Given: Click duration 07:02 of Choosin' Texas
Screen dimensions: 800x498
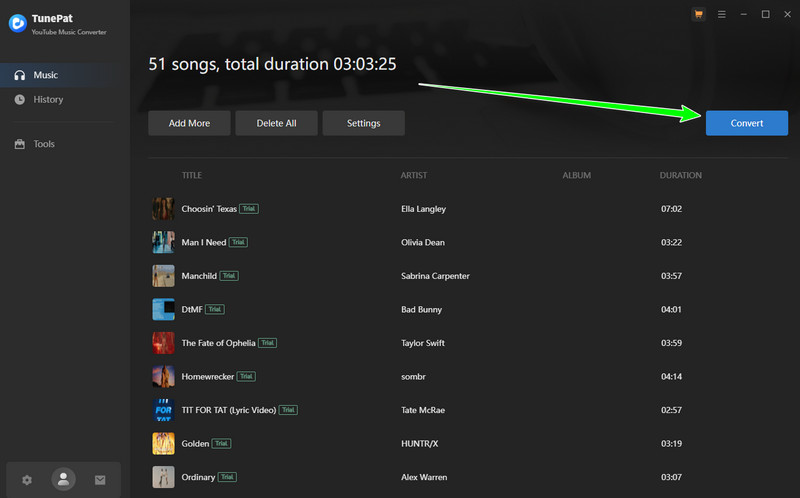Looking at the screenshot, I should [671, 209].
